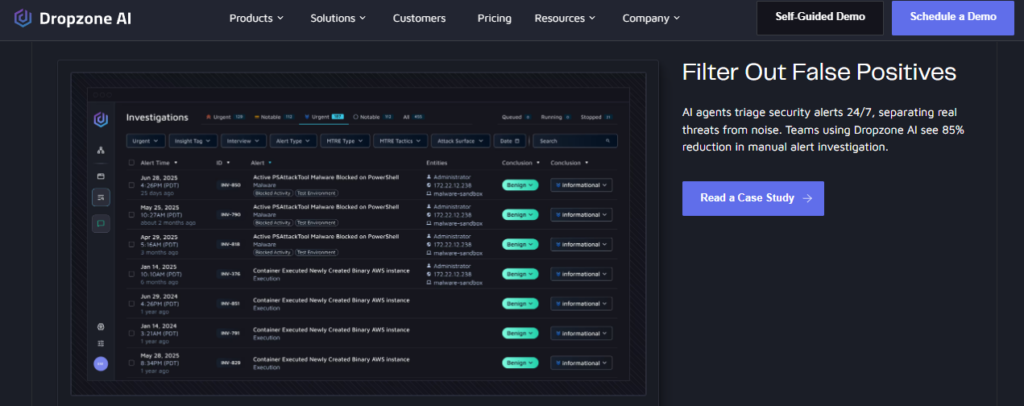Open the Date filter picker
Image resolution: width=1024 pixels, height=406 pixels.
[511, 141]
